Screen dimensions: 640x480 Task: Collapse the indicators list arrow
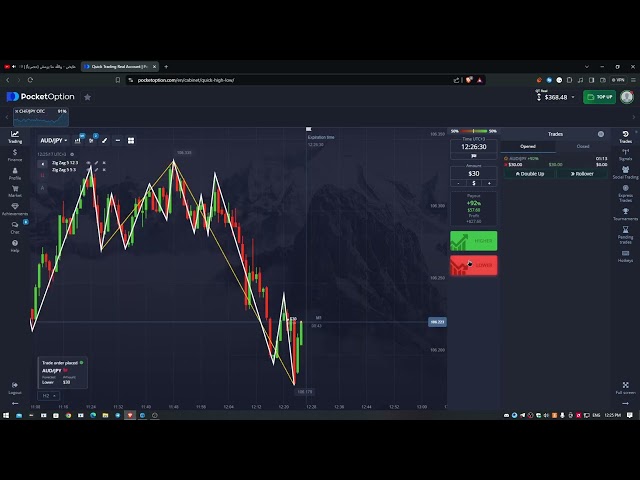click(42, 164)
